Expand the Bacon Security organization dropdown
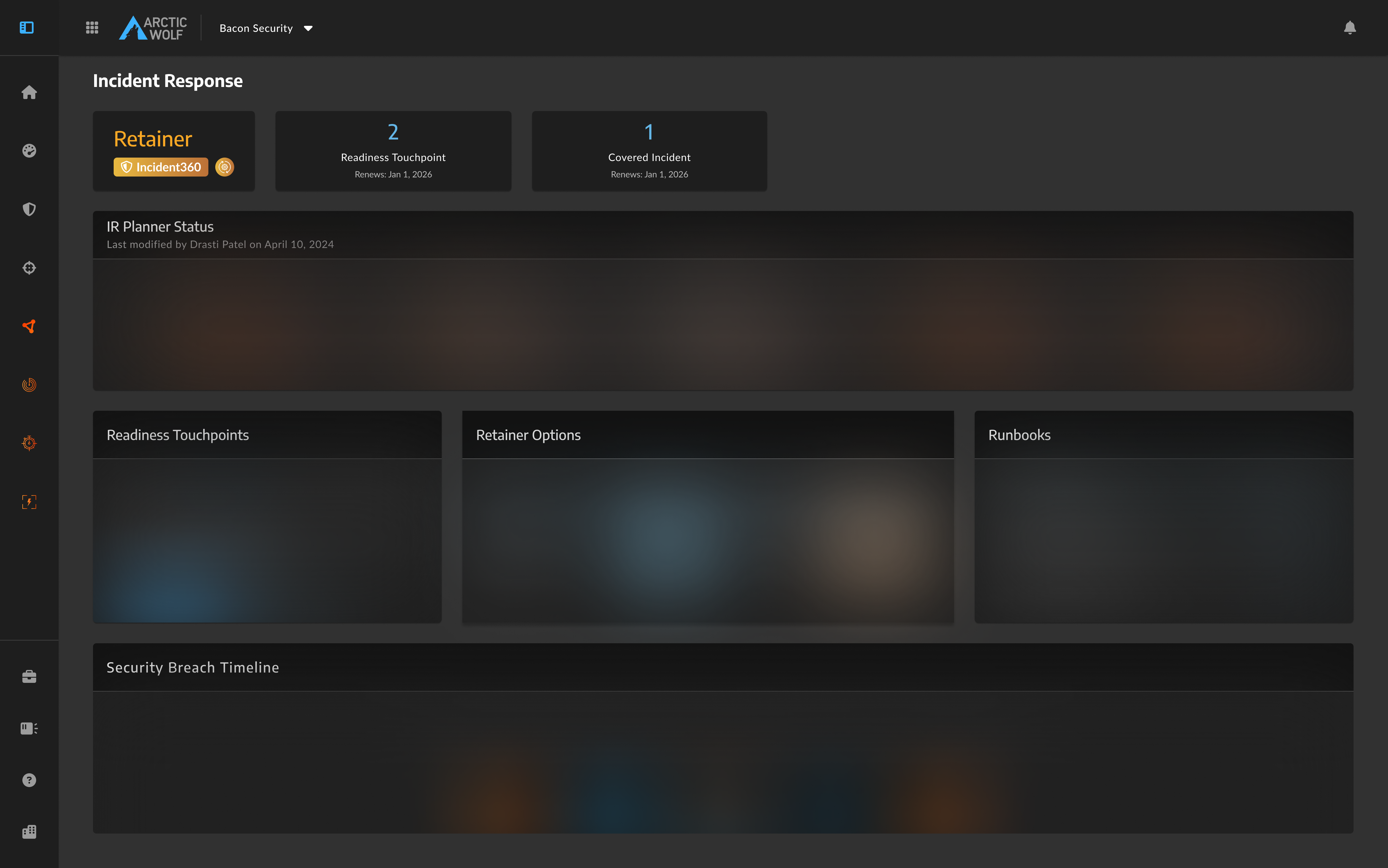This screenshot has height=868, width=1388. pos(266,28)
